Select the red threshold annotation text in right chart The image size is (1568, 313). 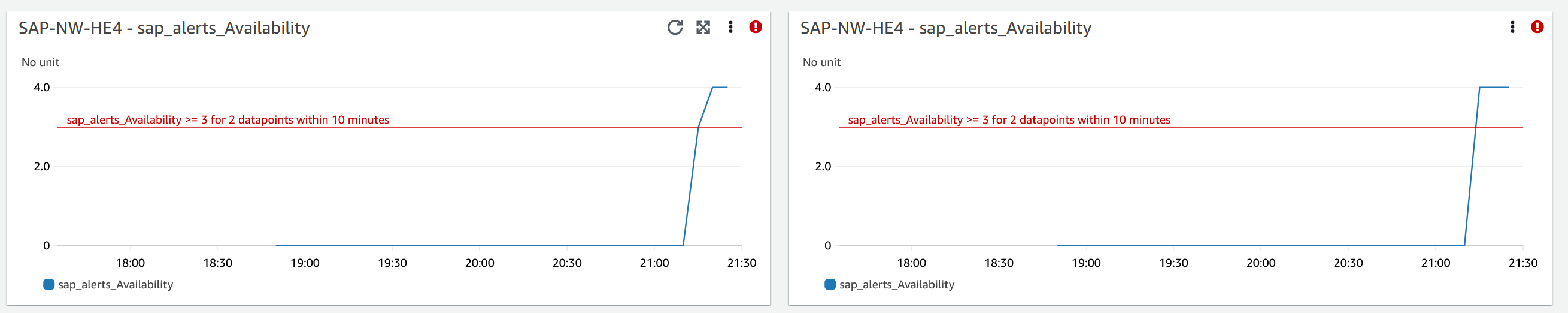(x=1009, y=119)
